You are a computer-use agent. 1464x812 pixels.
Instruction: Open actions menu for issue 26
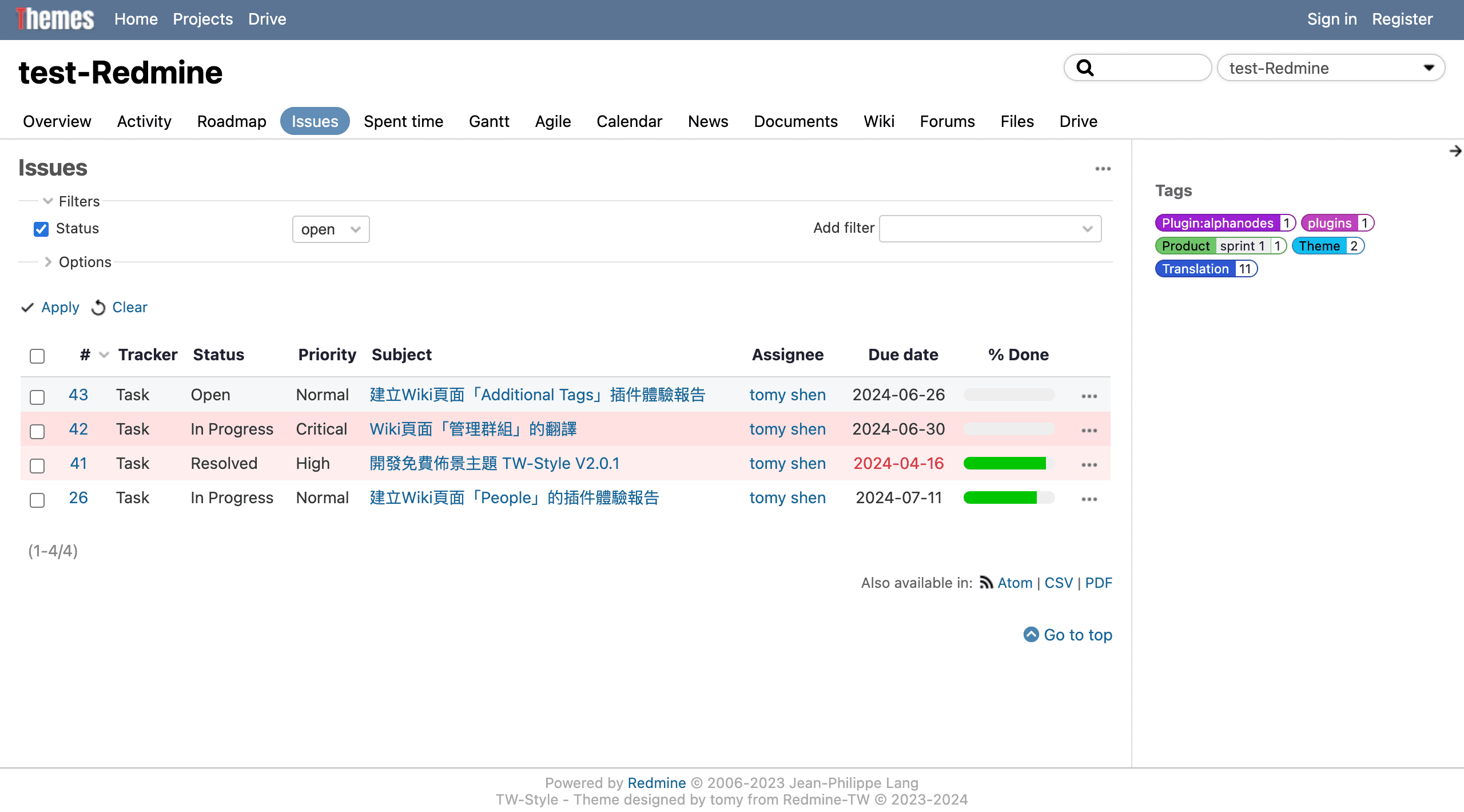point(1089,499)
